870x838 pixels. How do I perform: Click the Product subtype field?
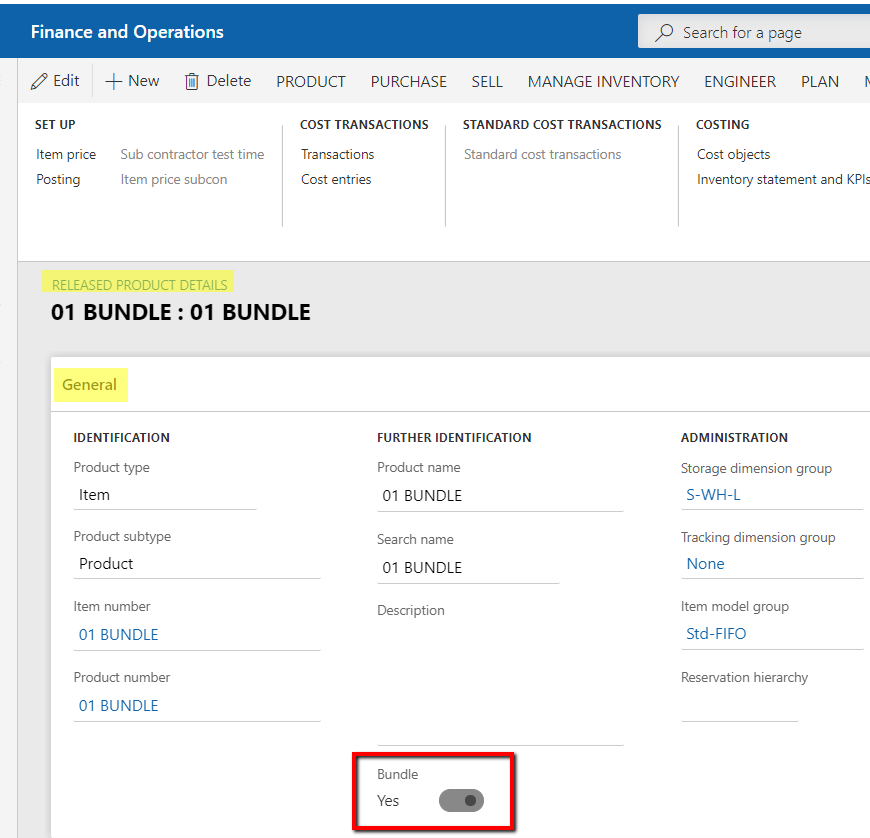tap(197, 564)
